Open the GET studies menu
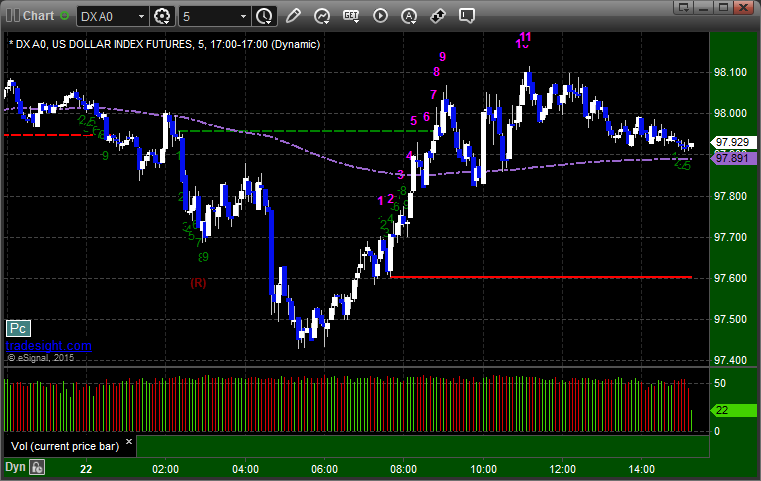 351,16
